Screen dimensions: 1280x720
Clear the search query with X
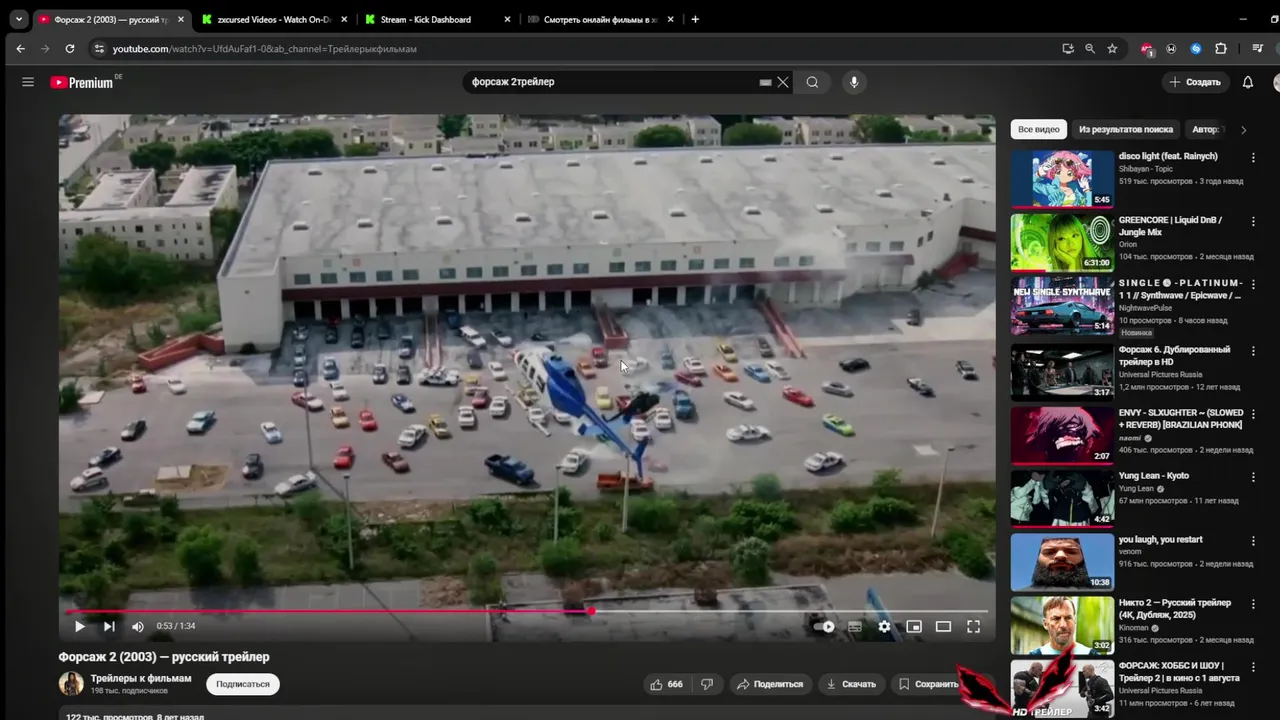click(783, 82)
